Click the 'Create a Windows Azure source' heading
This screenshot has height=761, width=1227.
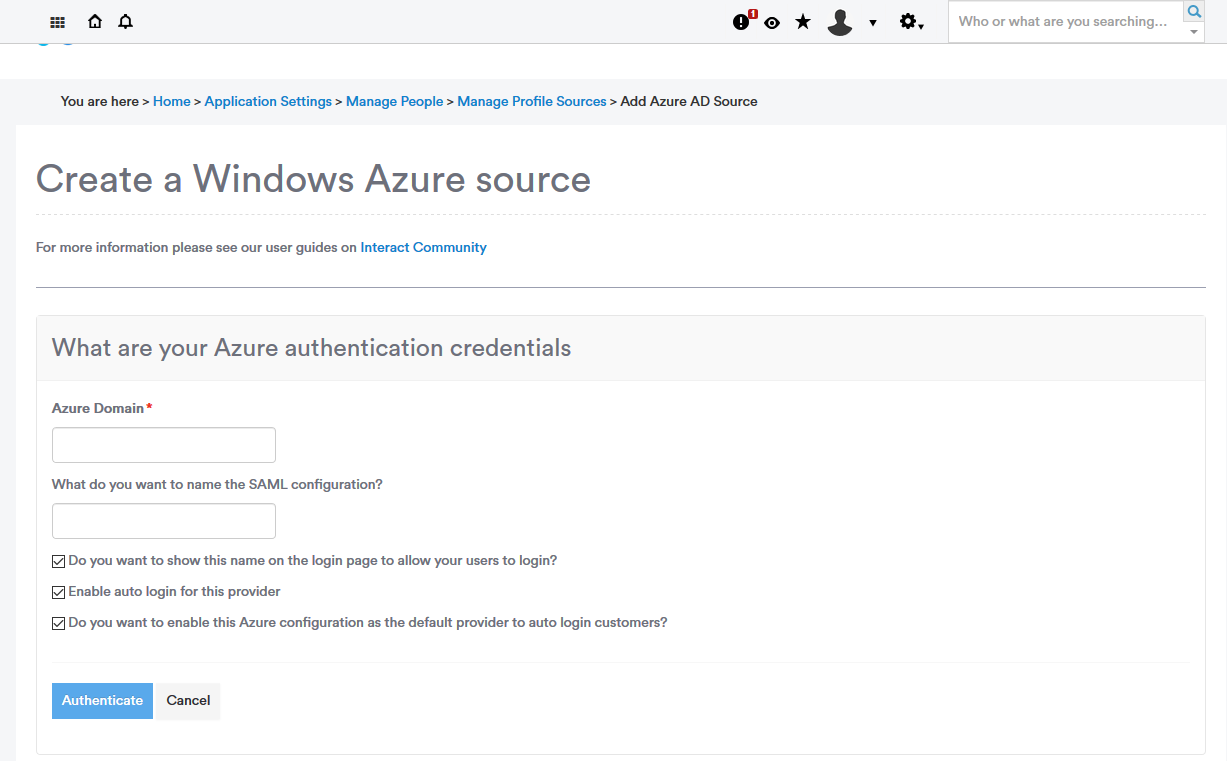point(313,179)
